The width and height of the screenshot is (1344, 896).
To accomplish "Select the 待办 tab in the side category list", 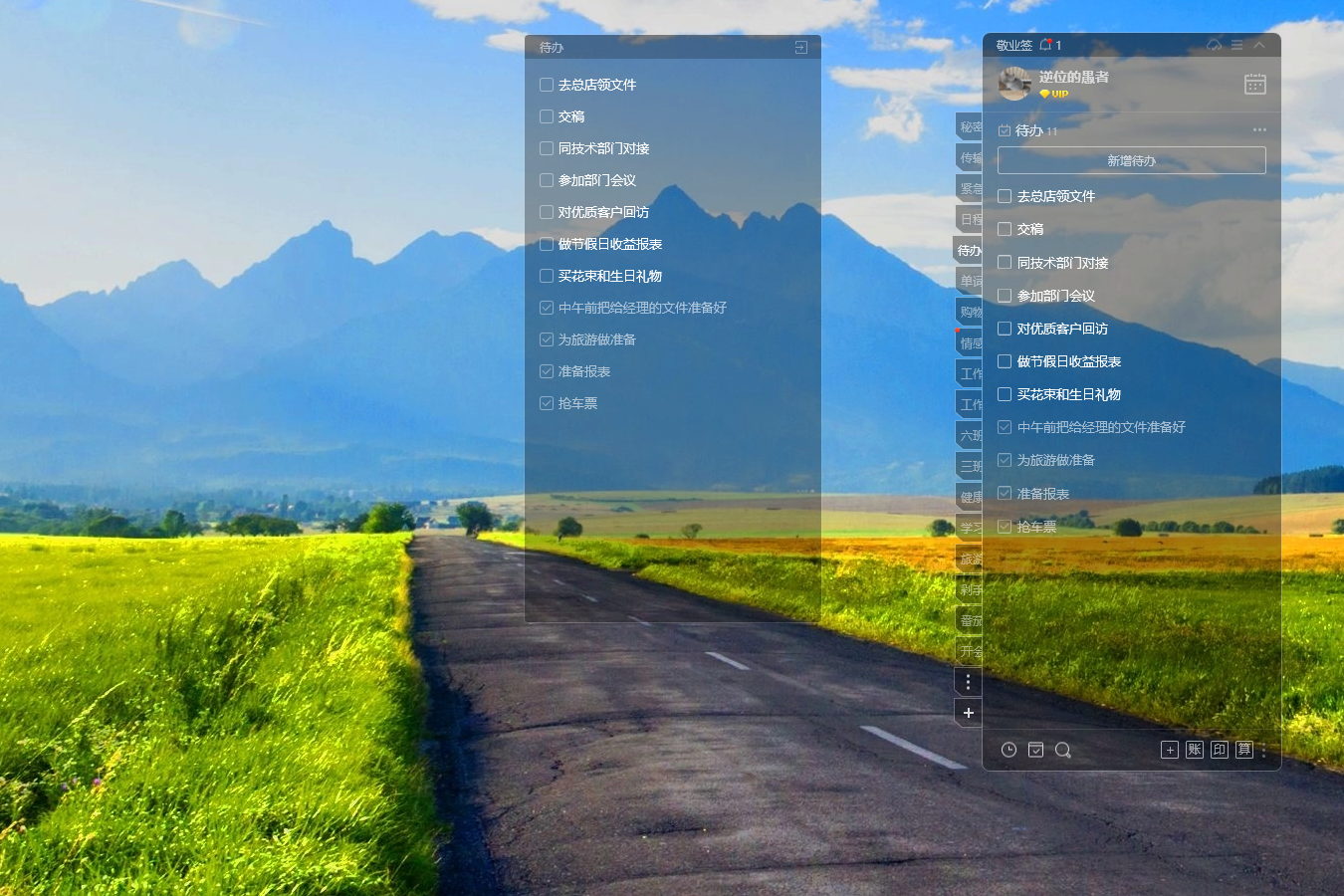I will [969, 250].
